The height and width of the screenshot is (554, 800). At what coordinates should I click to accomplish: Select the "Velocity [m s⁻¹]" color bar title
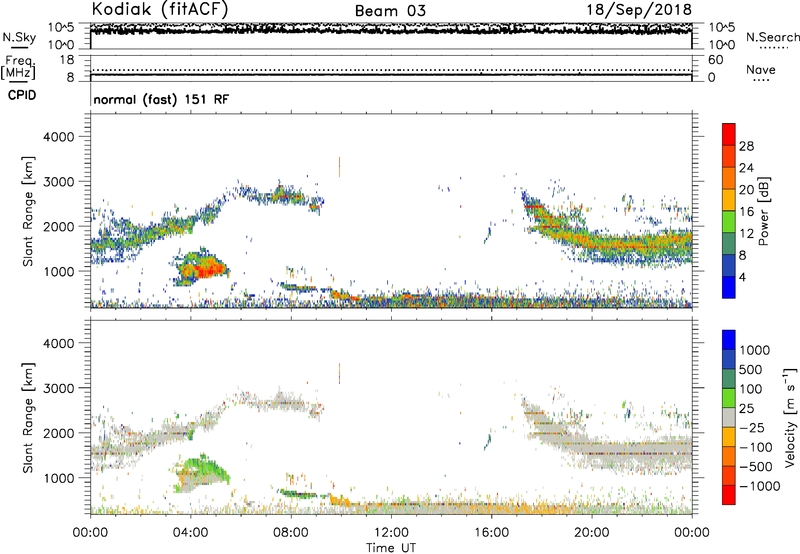pyautogui.click(x=790, y=417)
